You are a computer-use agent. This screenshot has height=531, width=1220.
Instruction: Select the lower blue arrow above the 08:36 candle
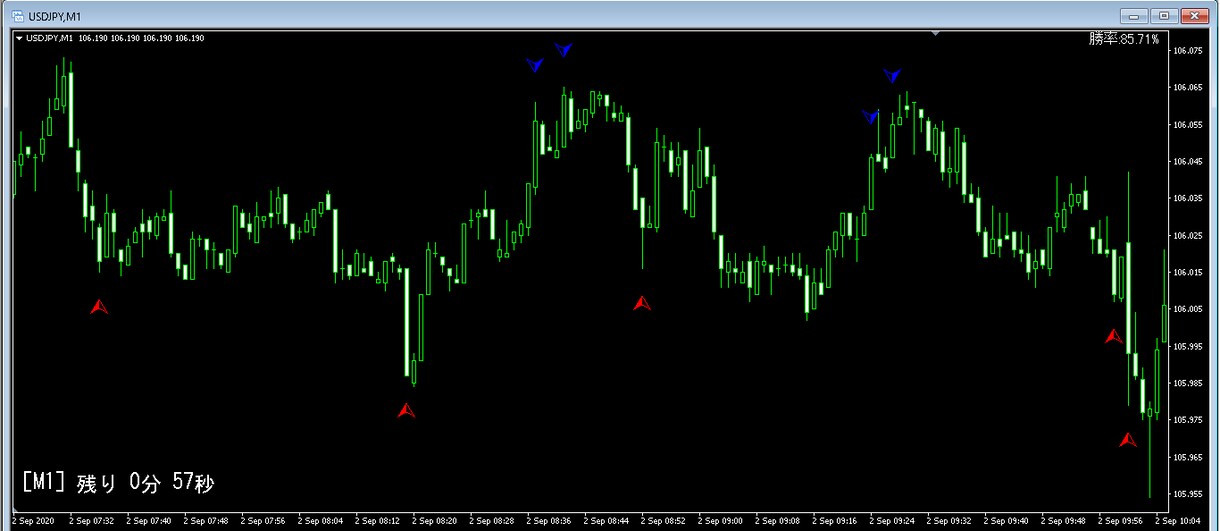coord(535,65)
